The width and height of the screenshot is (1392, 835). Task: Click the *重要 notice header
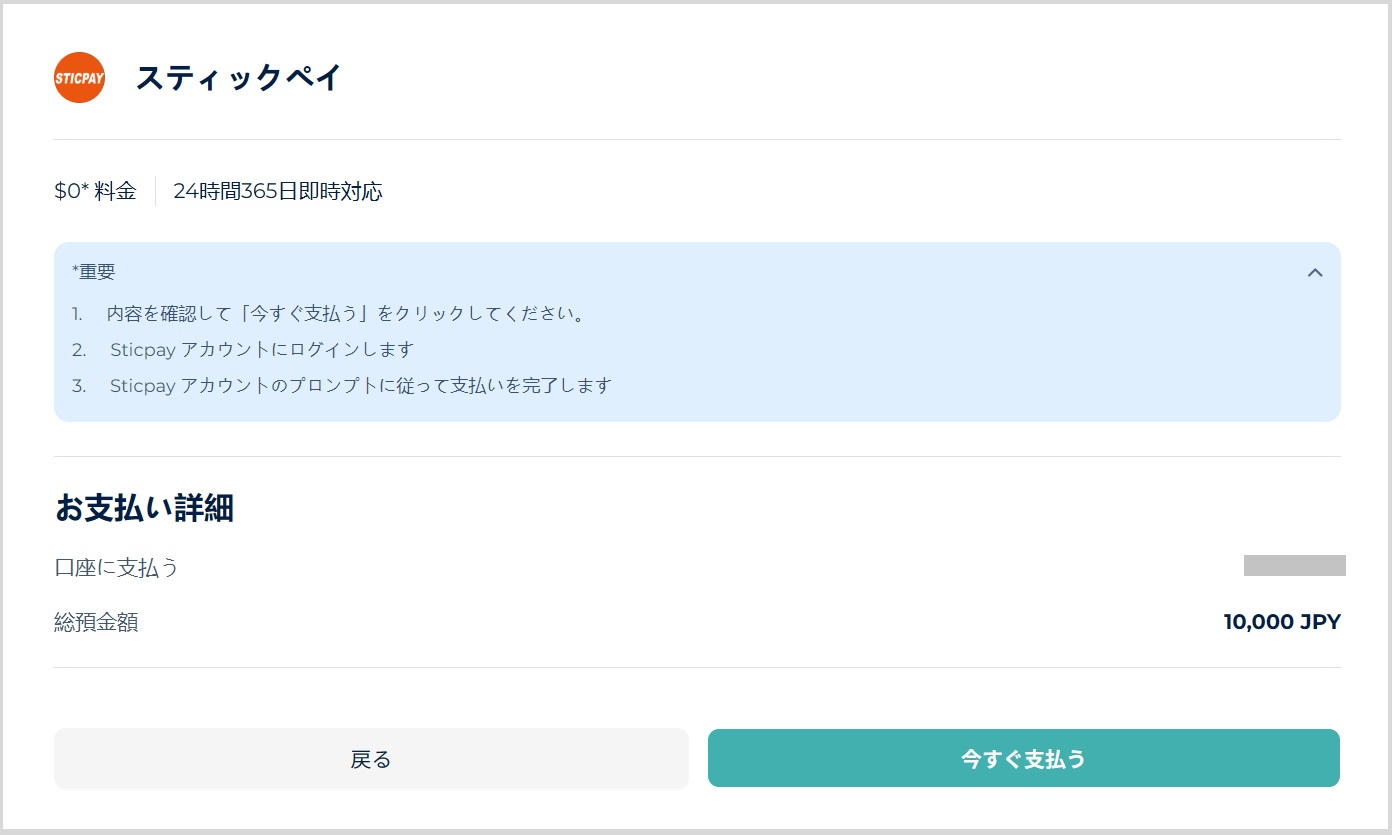coord(94,272)
